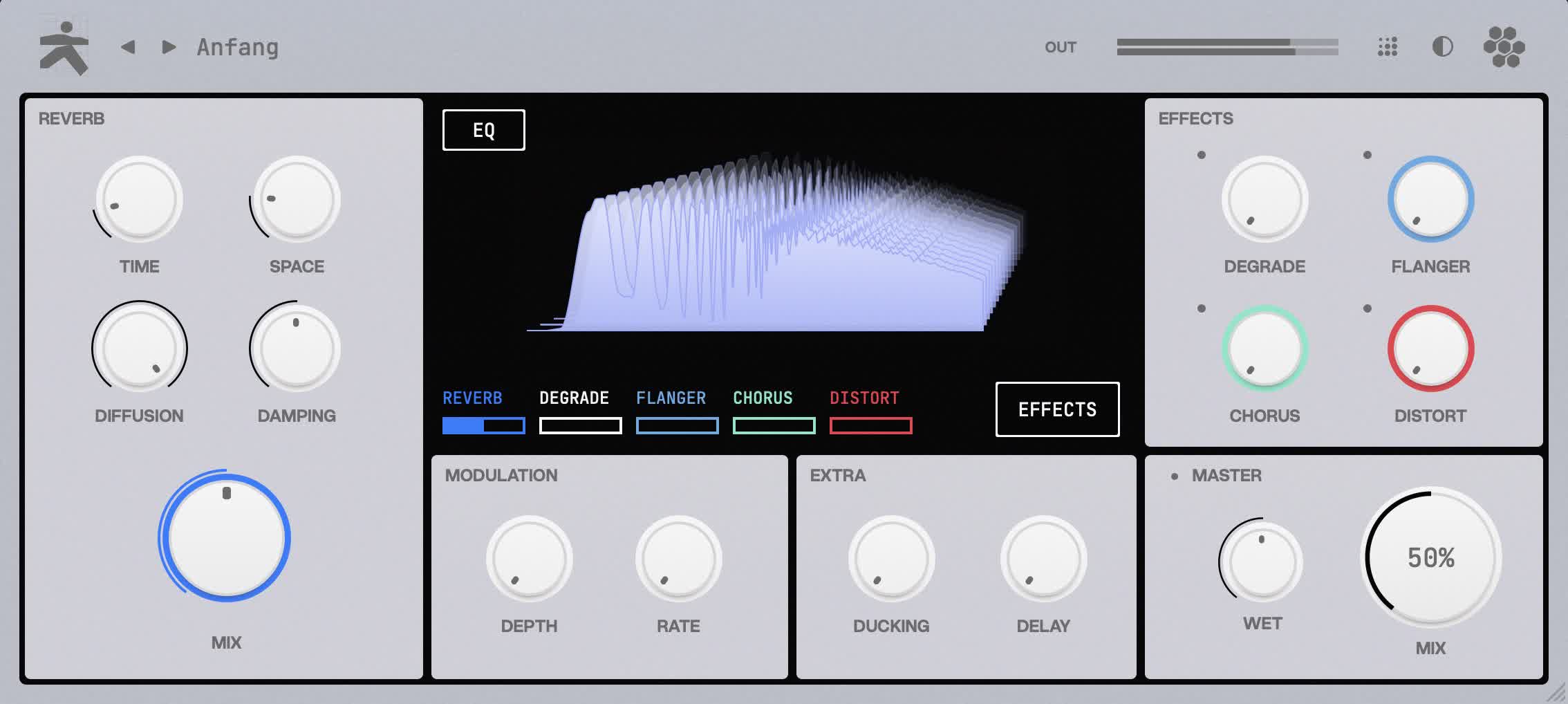Image resolution: width=1568 pixels, height=704 pixels.
Task: Click the running figure logo icon
Action: click(64, 48)
